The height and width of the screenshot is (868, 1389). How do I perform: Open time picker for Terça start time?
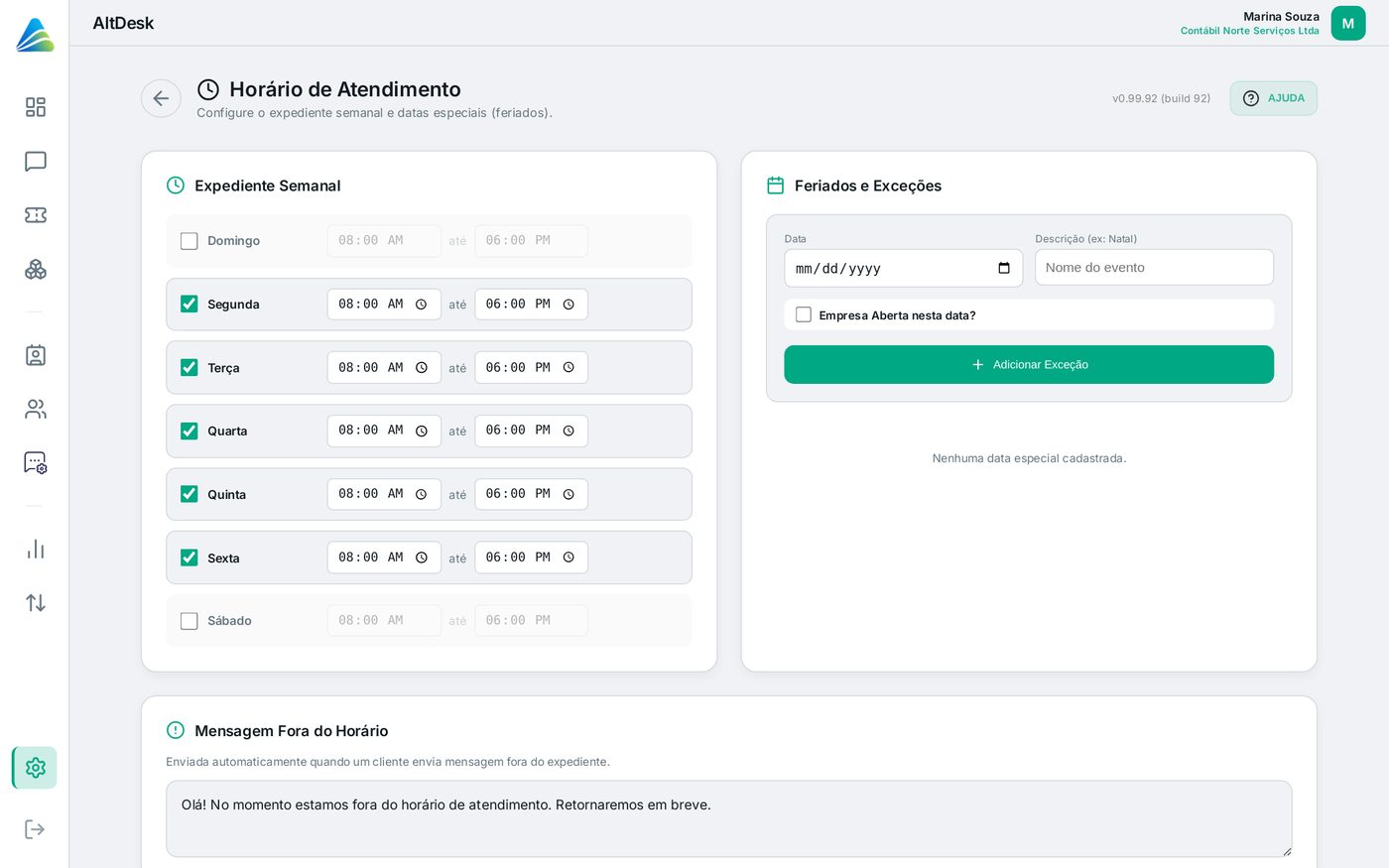(422, 368)
